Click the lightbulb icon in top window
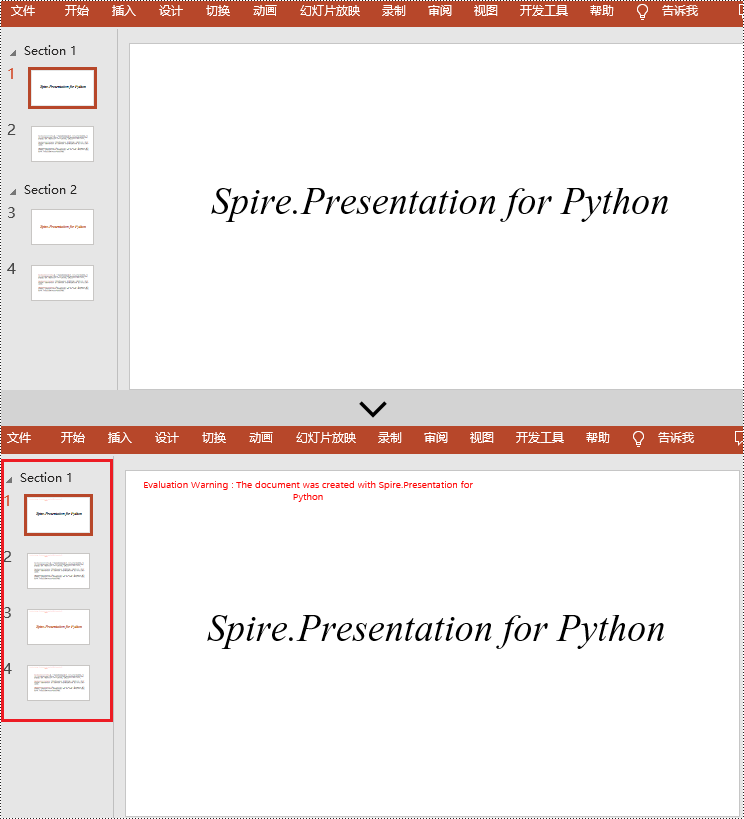 pyautogui.click(x=642, y=11)
